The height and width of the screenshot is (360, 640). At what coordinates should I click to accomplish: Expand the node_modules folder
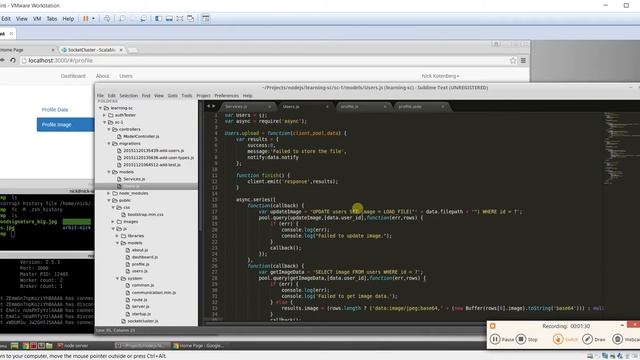point(109,193)
